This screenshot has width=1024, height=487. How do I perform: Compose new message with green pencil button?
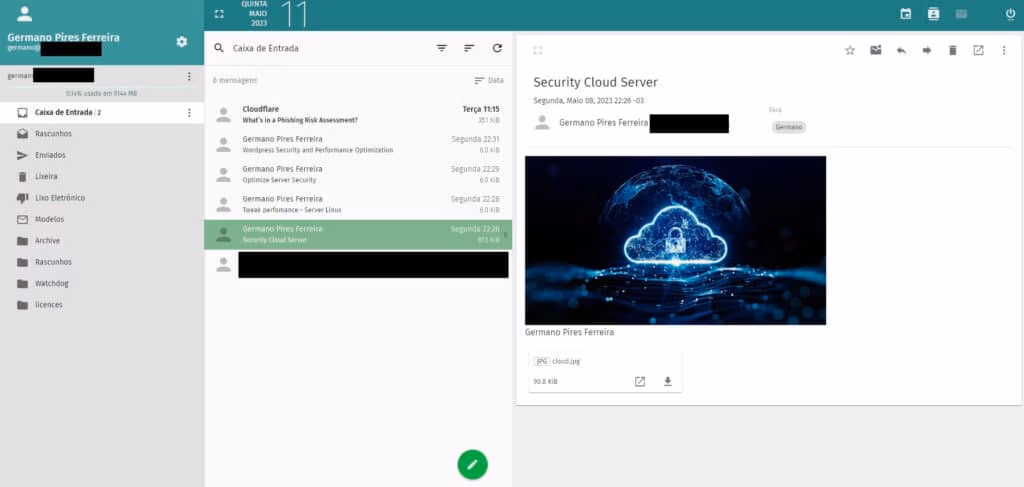(472, 464)
